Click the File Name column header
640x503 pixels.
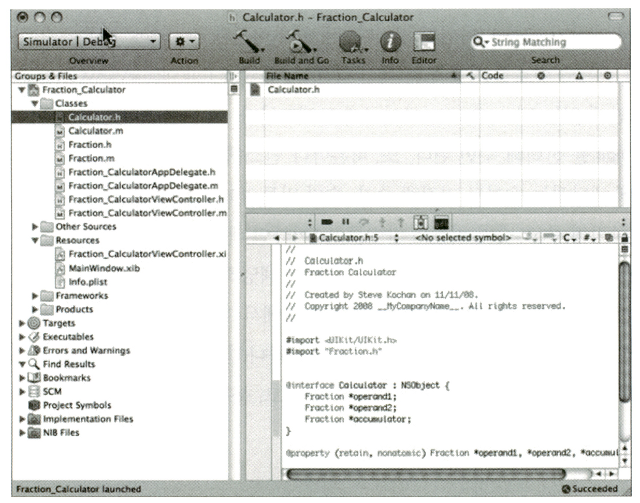[350, 76]
